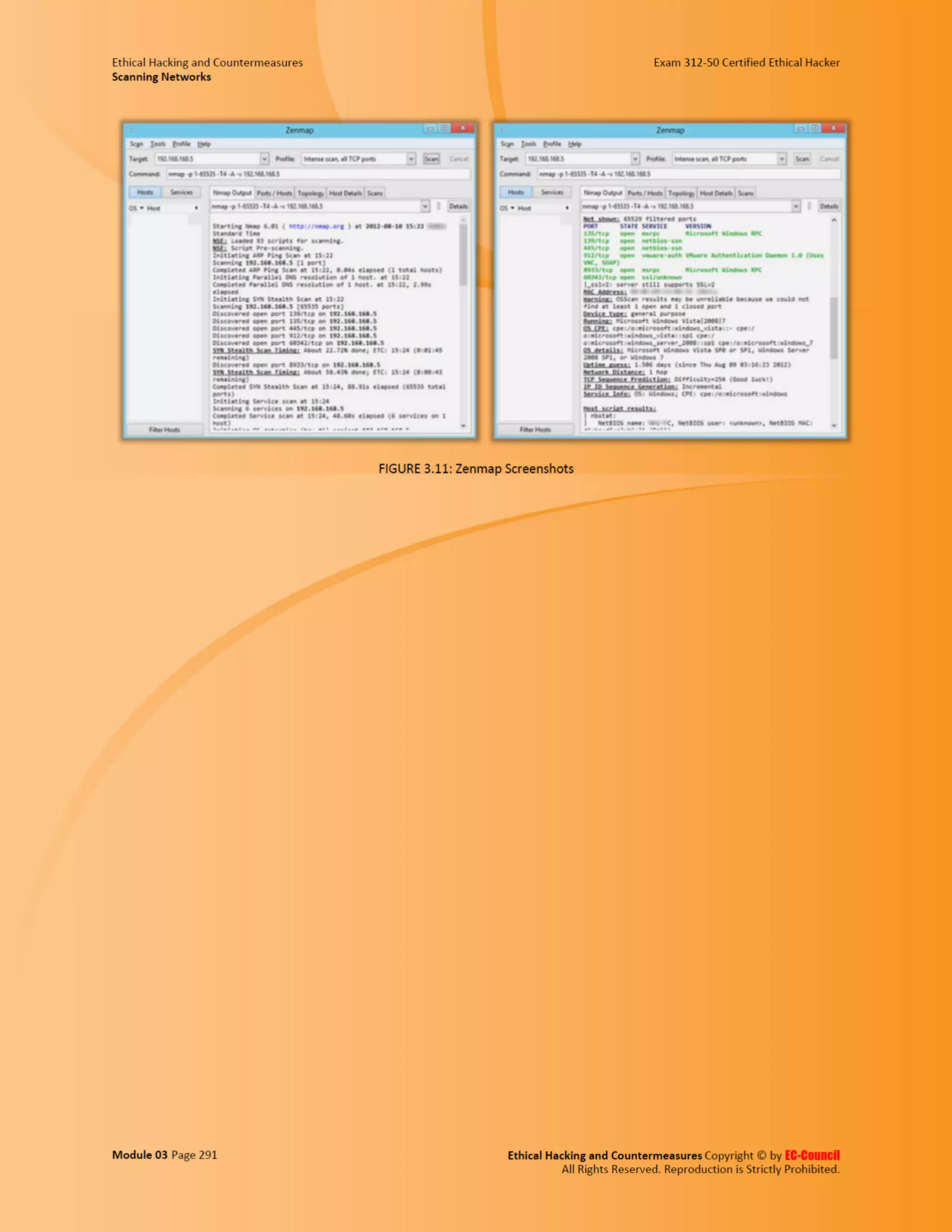Click the Details button in right window
This screenshot has width=952, height=1232.
click(829, 206)
